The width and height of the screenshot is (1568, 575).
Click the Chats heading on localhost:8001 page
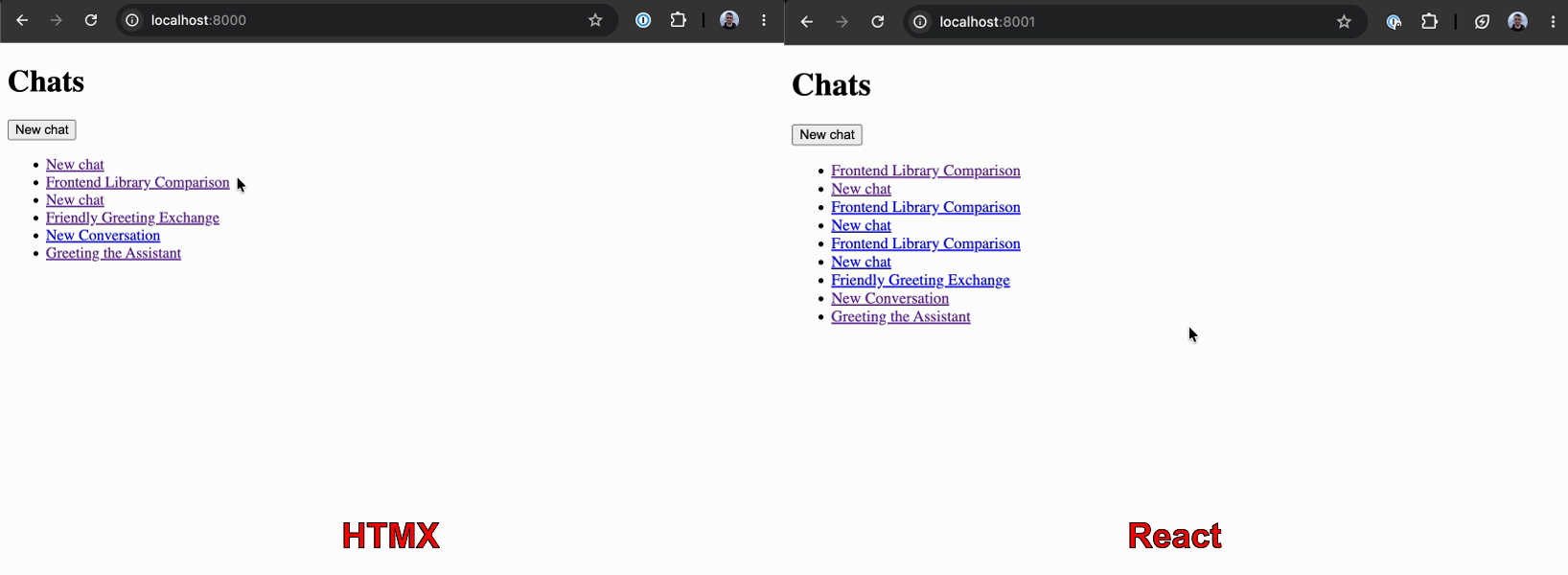831,85
